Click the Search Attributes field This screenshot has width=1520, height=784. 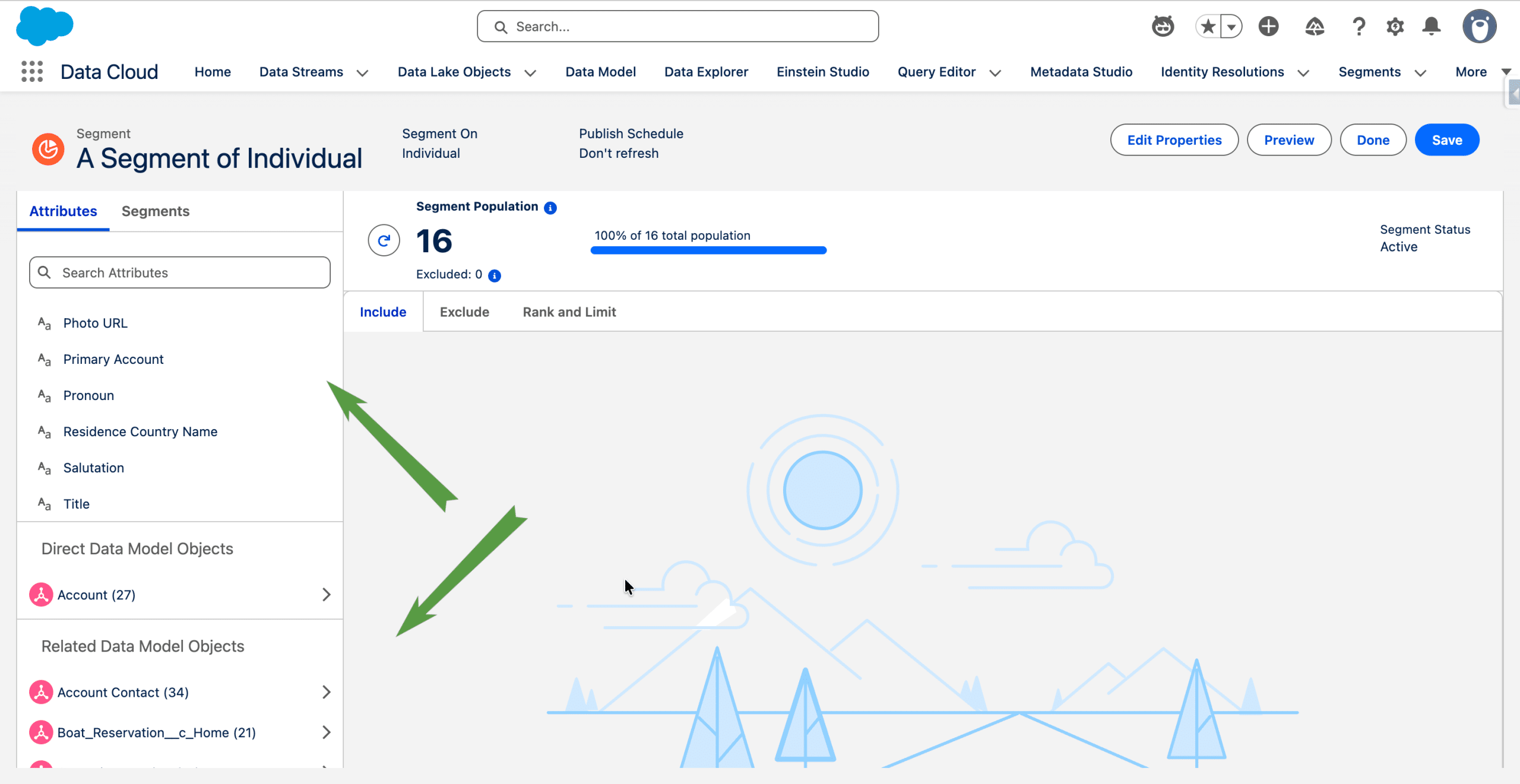pyautogui.click(x=180, y=272)
